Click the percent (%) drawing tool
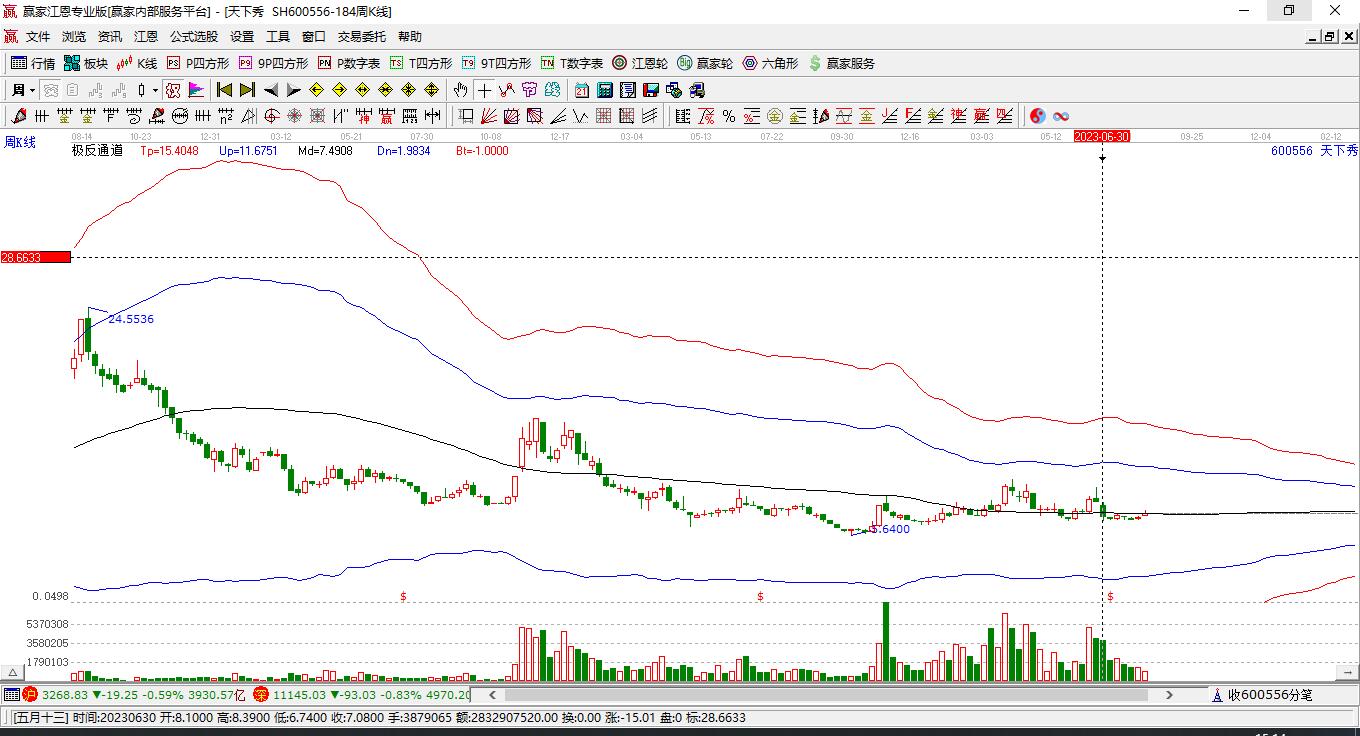 [729, 116]
